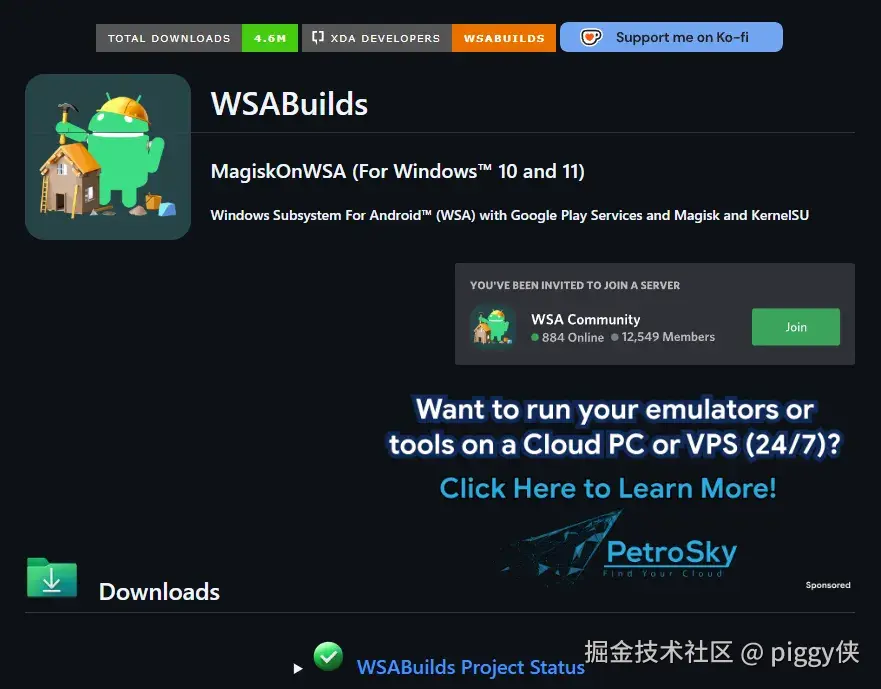The height and width of the screenshot is (689, 881).
Task: Click the WSA Community server avatar icon
Action: click(x=493, y=327)
